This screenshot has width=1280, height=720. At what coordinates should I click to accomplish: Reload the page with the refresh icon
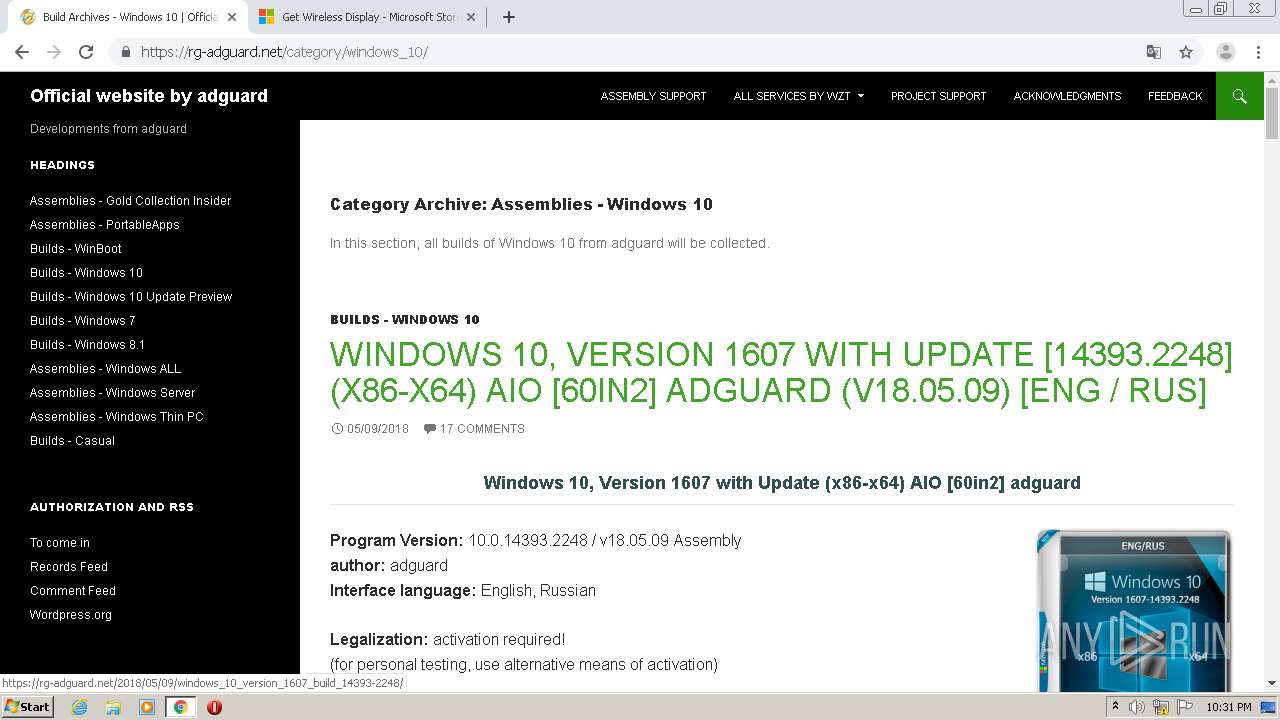click(86, 52)
